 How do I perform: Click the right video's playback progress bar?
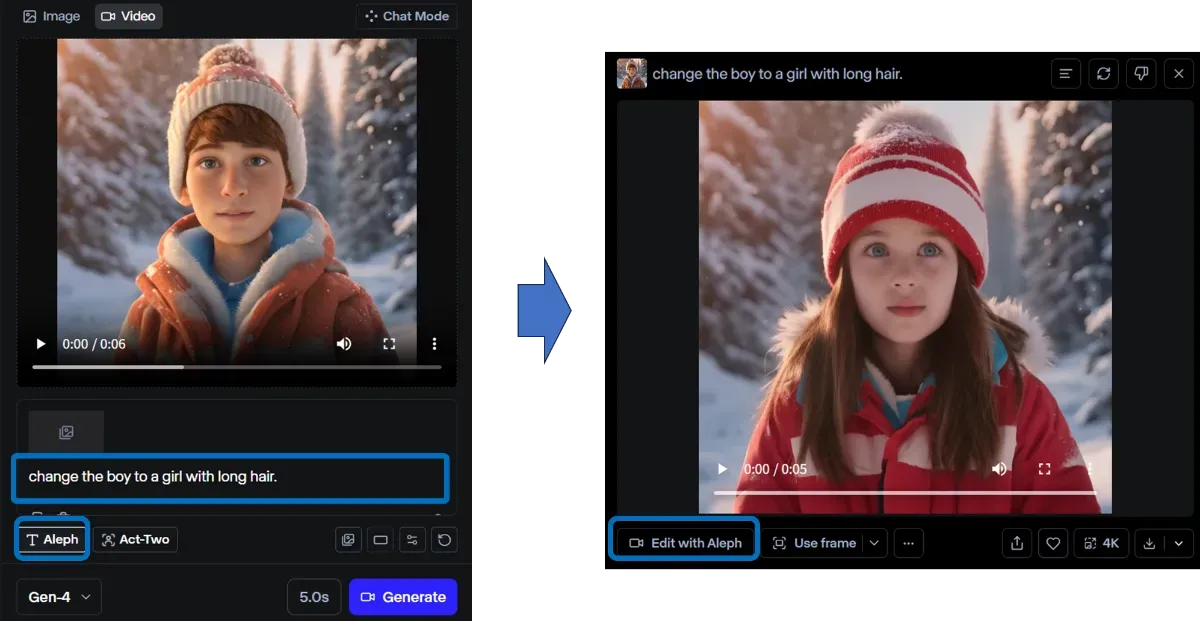[x=904, y=492]
